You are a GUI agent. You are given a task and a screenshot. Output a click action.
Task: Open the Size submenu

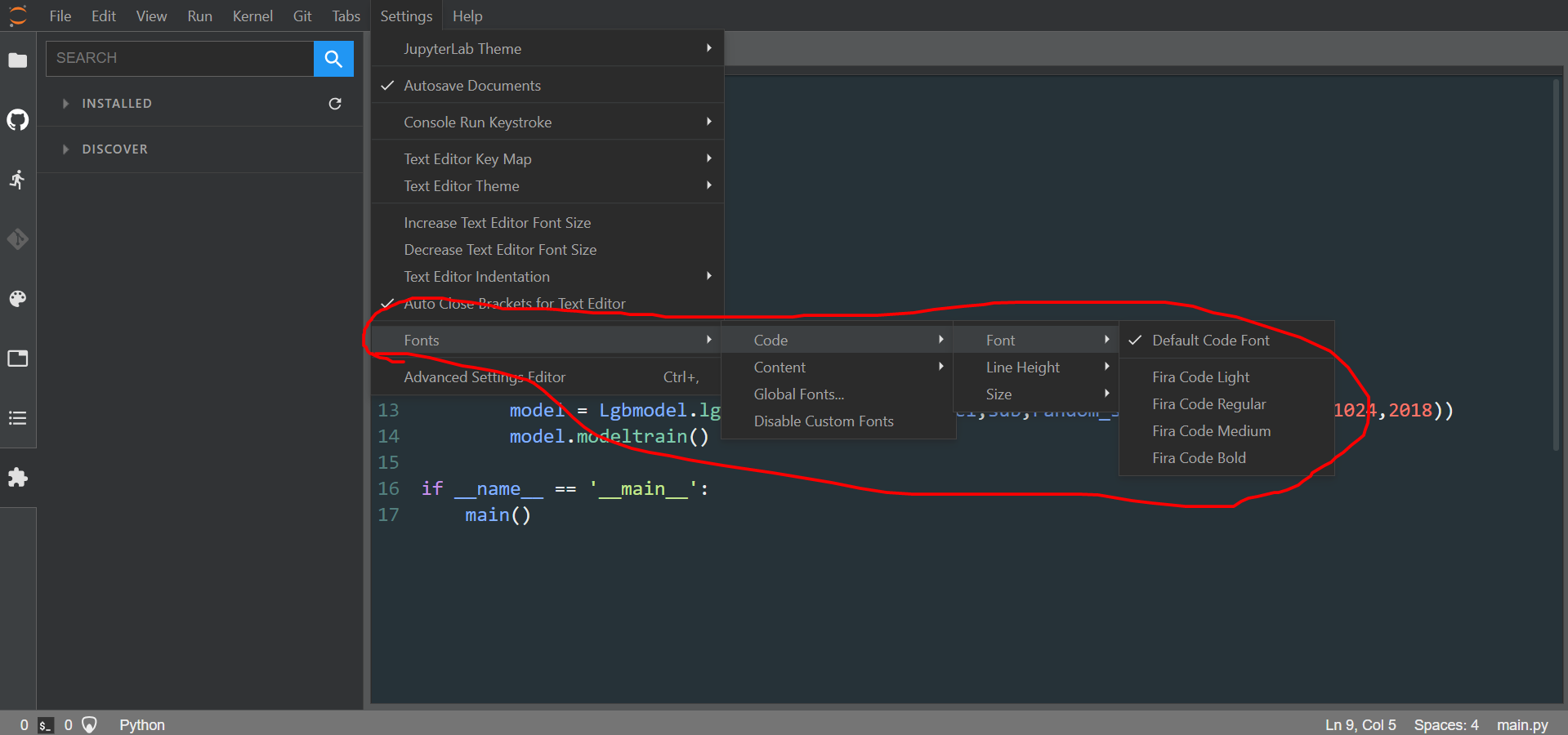[x=1036, y=394]
